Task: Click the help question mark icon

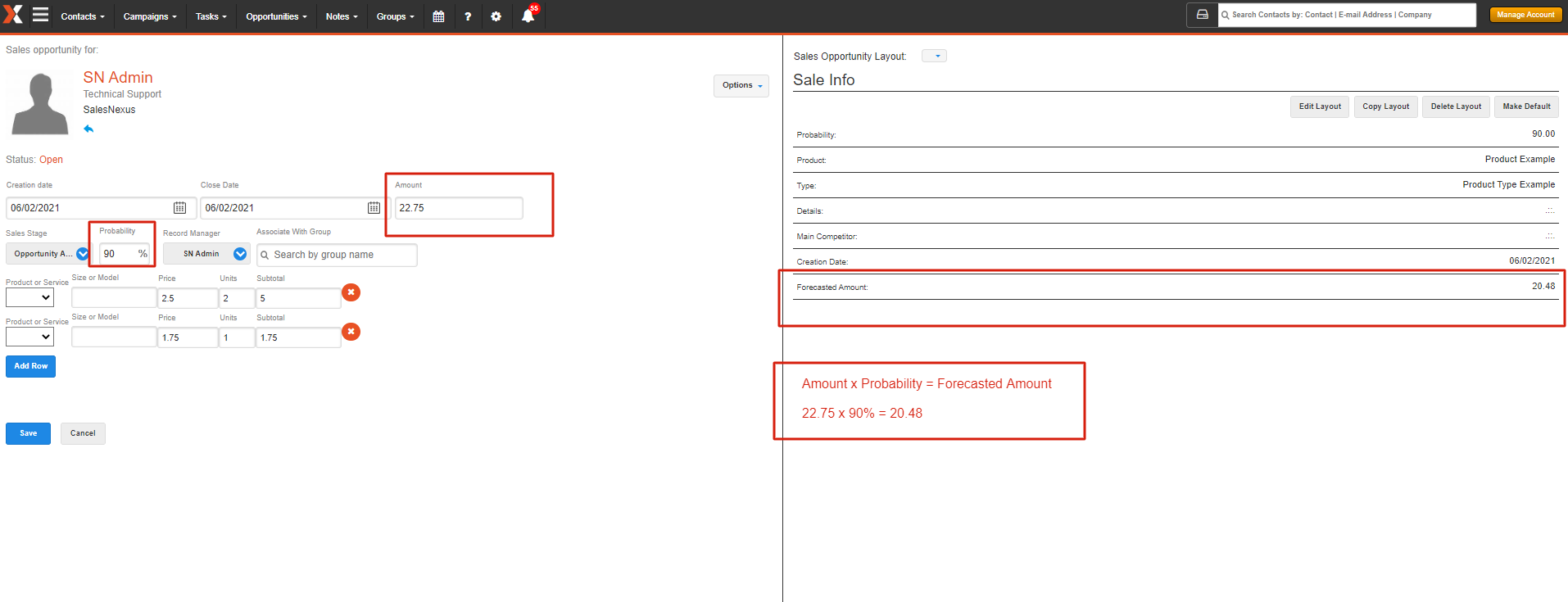Action: [468, 16]
